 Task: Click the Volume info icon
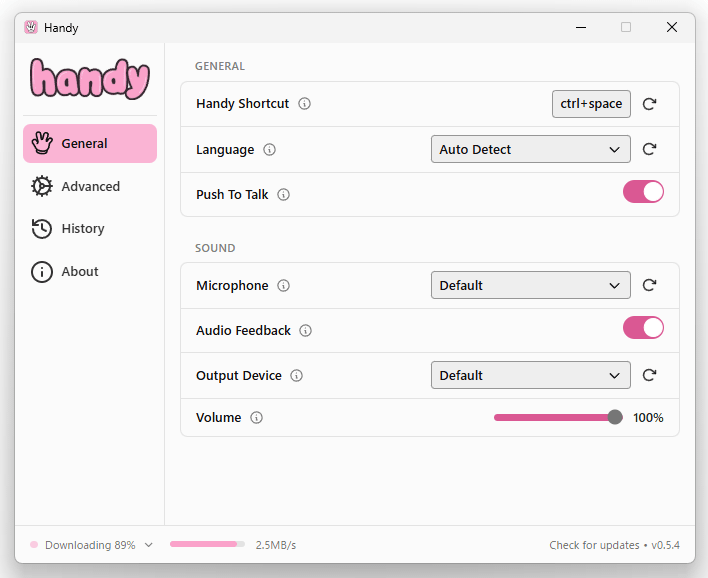tap(257, 418)
